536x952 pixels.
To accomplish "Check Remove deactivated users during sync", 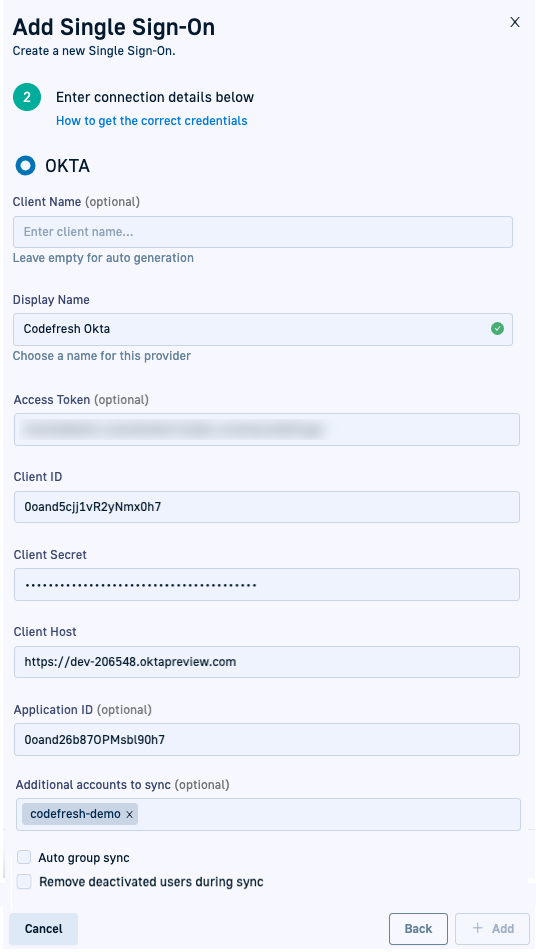I will tap(24, 882).
